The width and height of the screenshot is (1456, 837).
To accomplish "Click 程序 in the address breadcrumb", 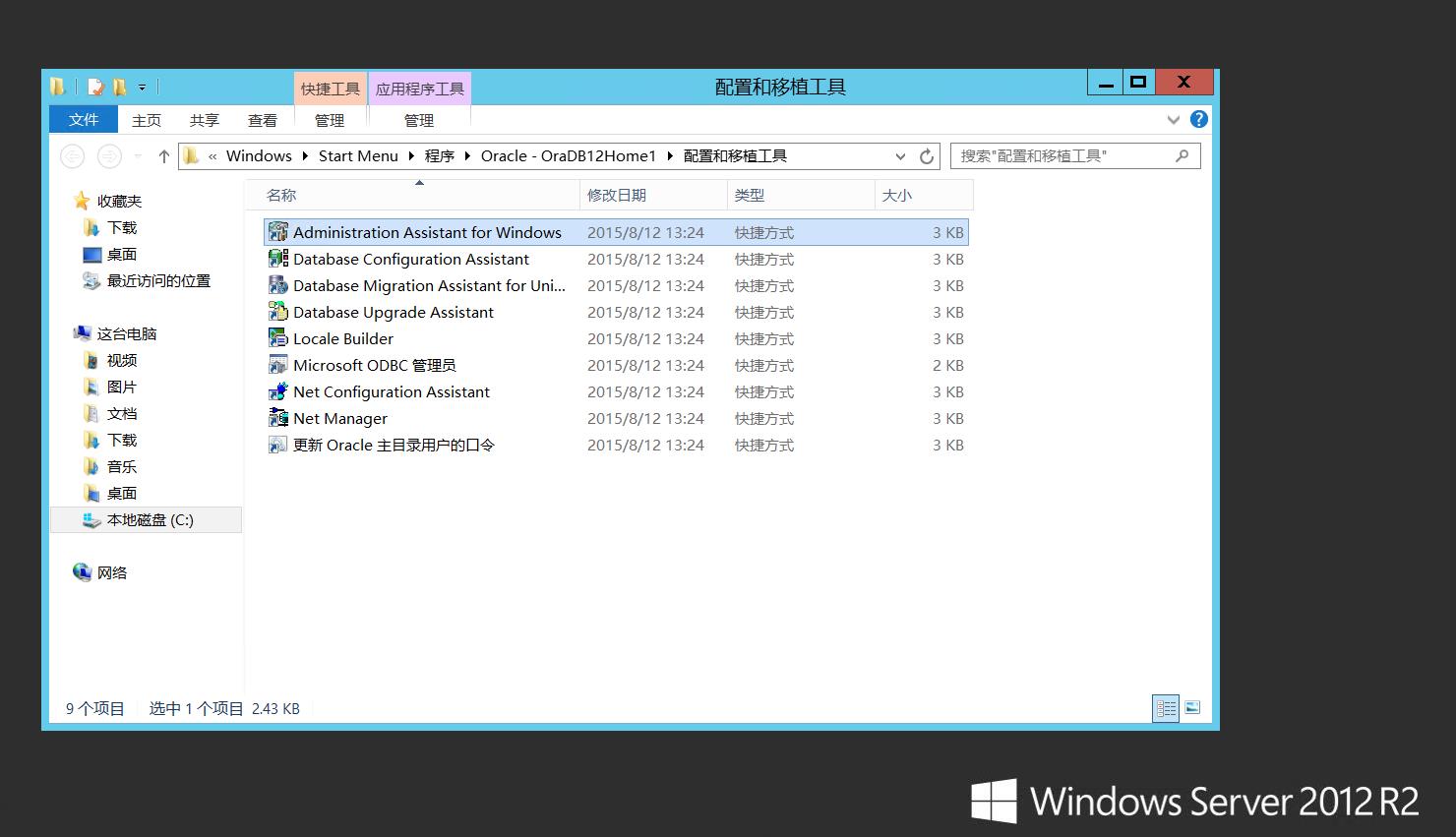I will coord(440,155).
